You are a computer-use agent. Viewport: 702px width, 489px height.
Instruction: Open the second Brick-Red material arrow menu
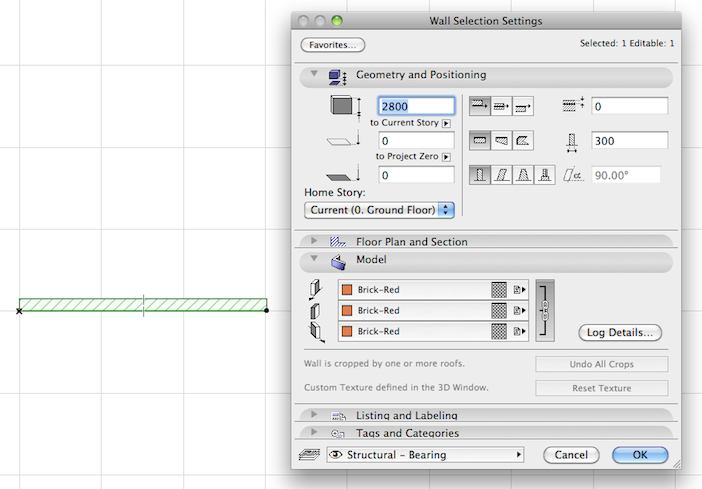519,310
